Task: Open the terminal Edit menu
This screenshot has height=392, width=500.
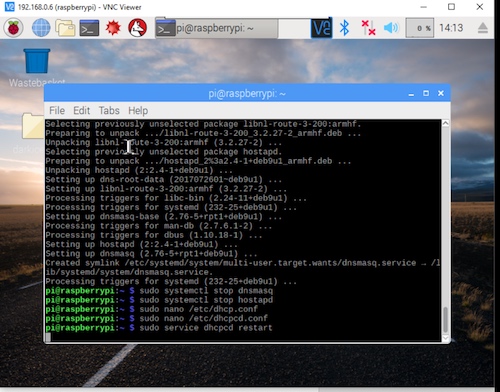Action: (x=82, y=110)
